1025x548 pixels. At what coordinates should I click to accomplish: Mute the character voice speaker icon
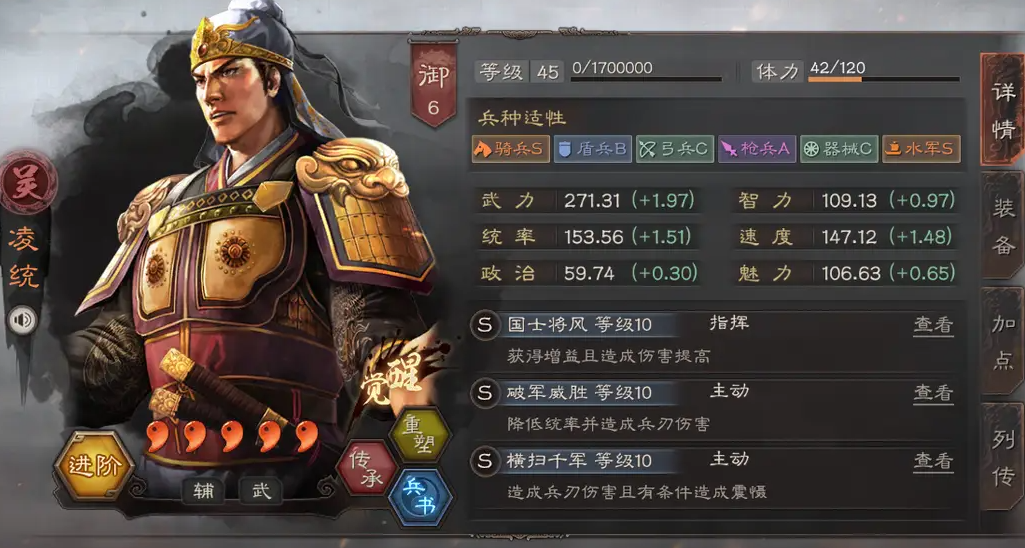click(x=22, y=320)
